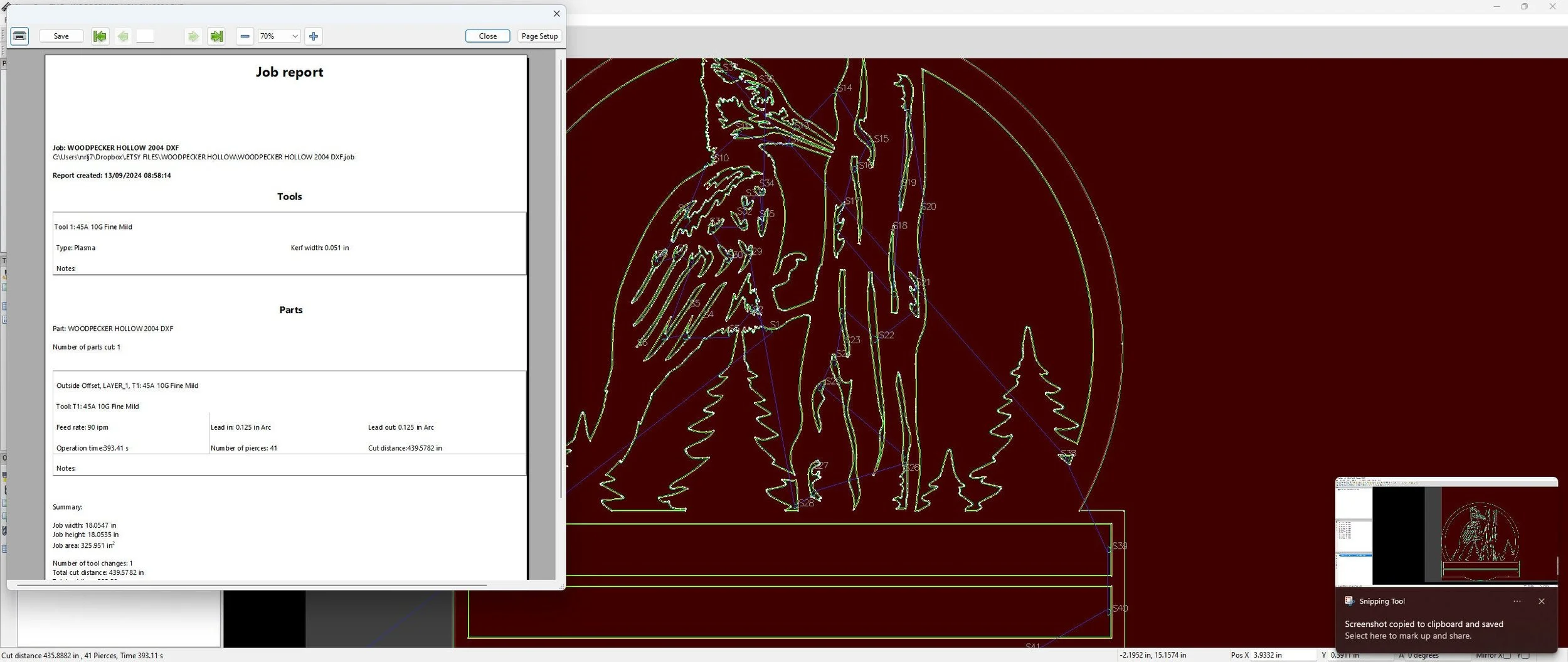This screenshot has height=662, width=1568.
Task: Click toolpath label S38 on circle edge
Action: coord(1069,453)
